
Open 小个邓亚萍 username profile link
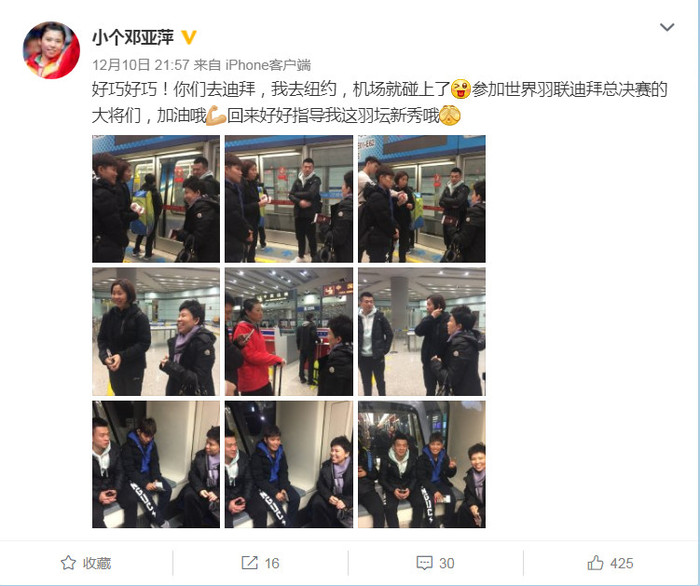click(133, 37)
